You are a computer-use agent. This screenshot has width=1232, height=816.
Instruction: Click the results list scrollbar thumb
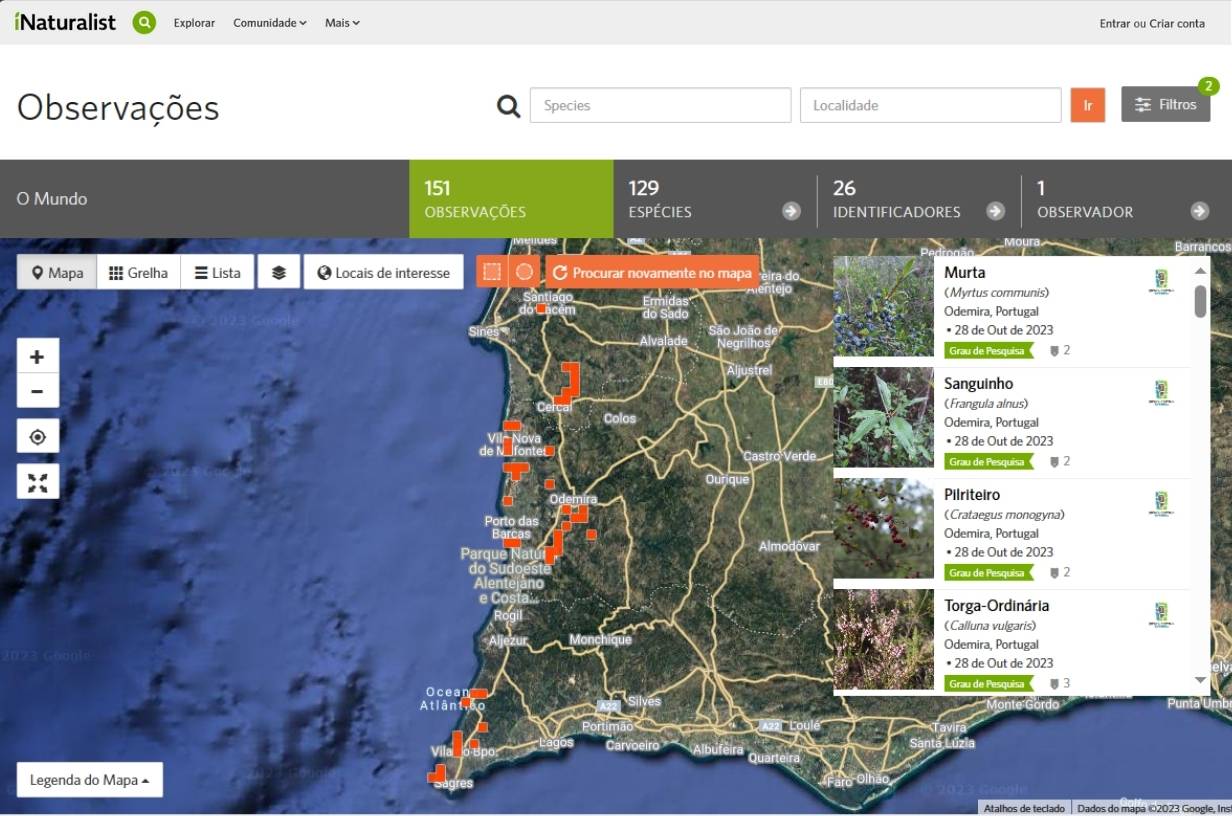pos(1200,301)
